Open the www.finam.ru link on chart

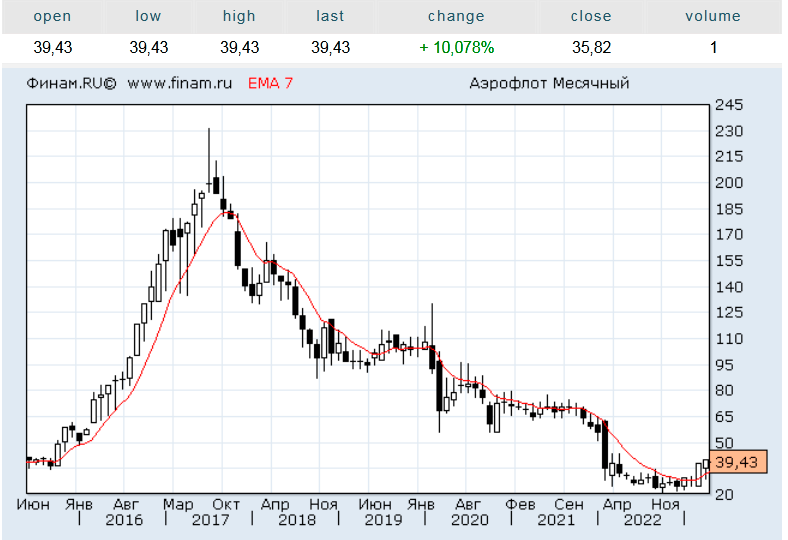pos(180,84)
